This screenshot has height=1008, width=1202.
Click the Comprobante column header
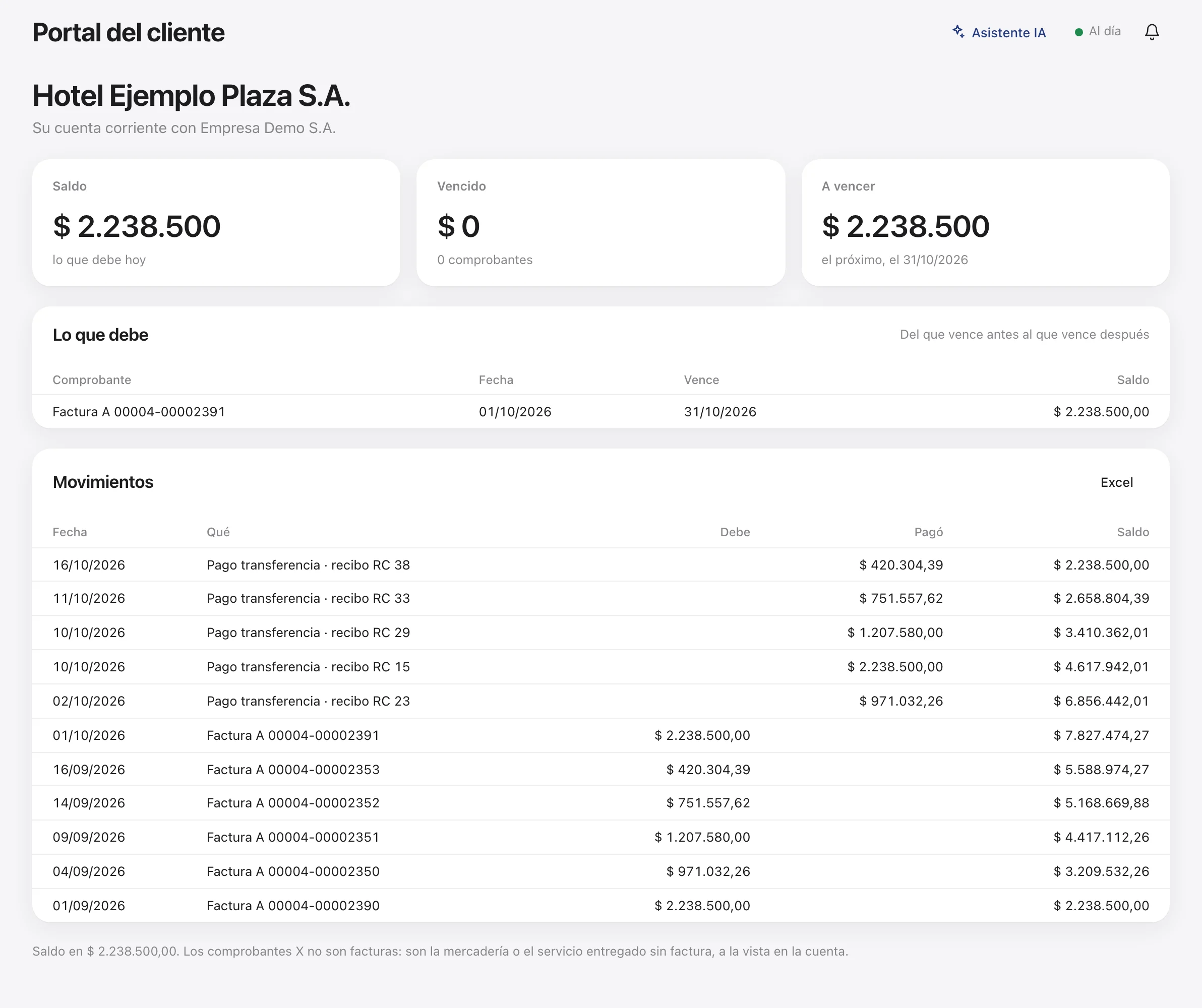(x=92, y=380)
